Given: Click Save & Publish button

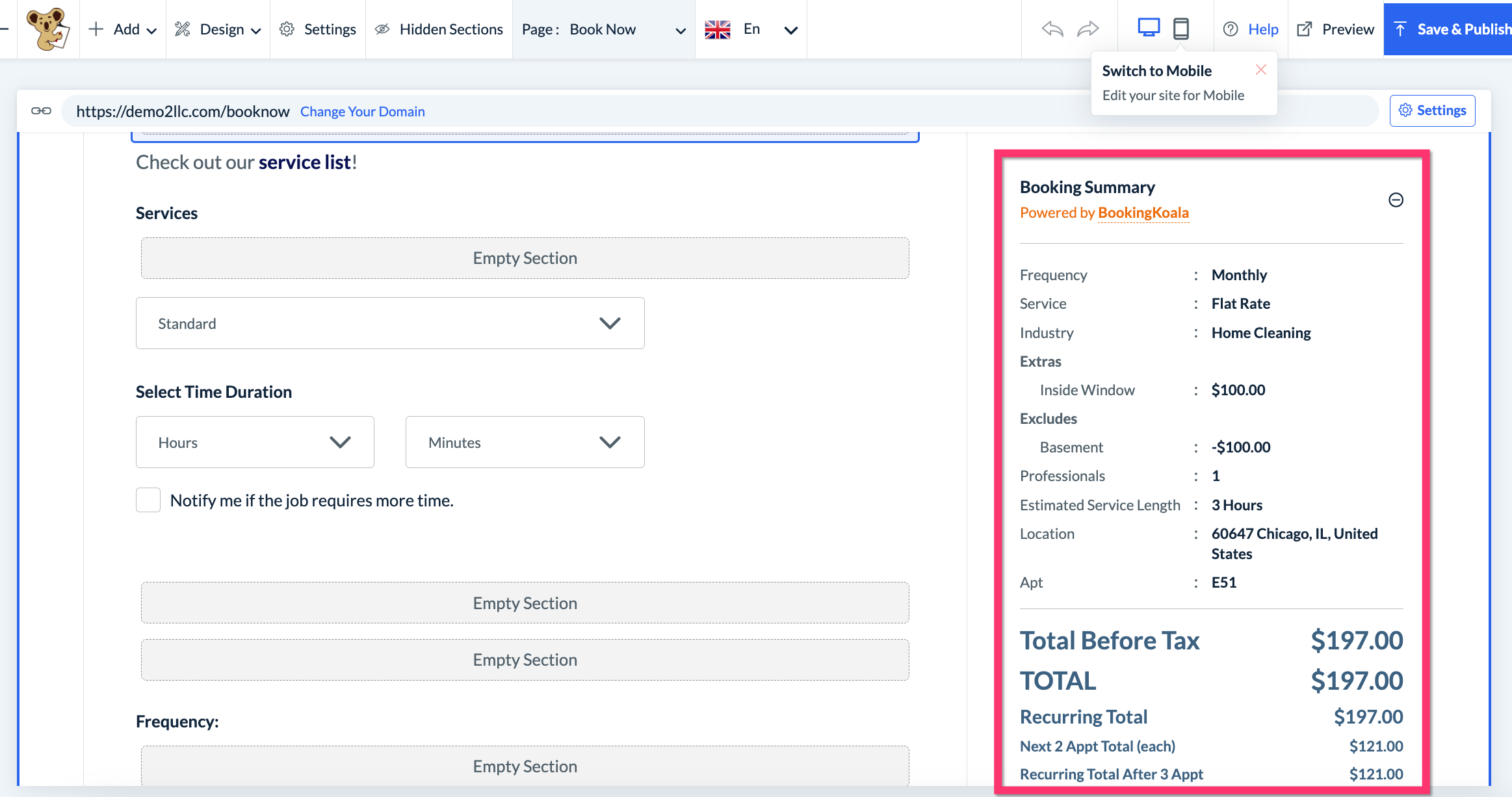Looking at the screenshot, I should 1450,29.
